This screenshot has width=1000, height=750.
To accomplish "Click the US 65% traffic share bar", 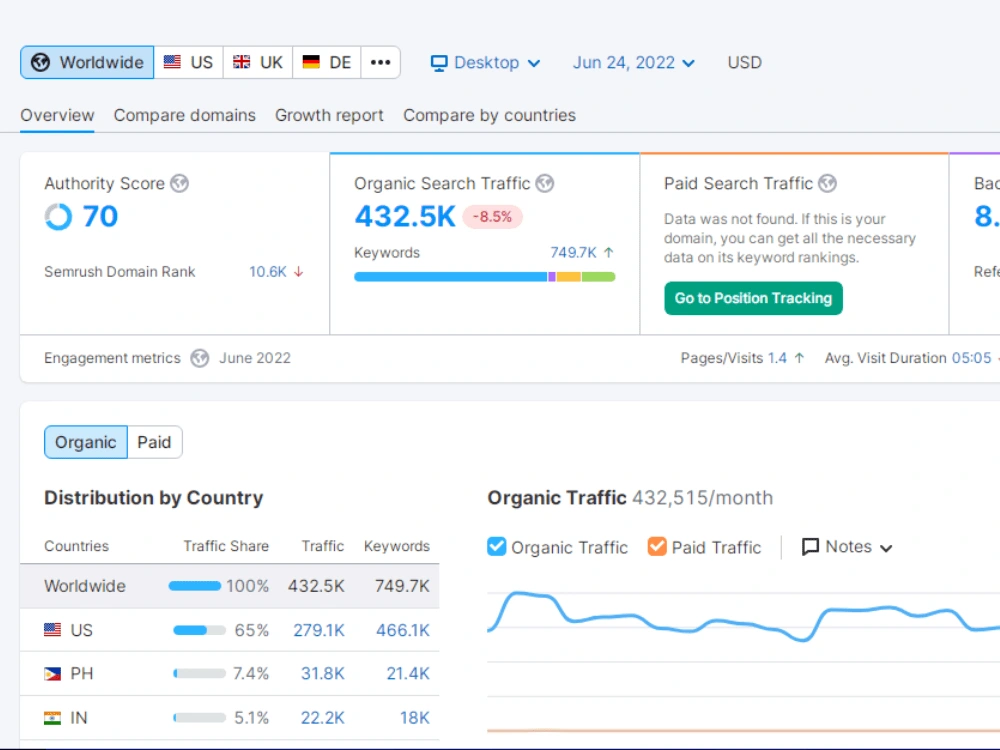I will pos(200,631).
